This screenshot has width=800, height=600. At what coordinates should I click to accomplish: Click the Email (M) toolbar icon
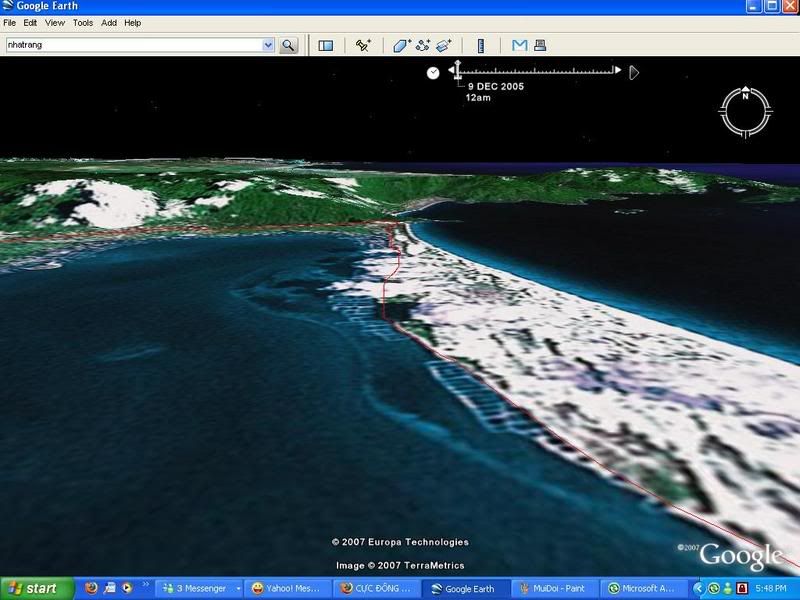(519, 45)
